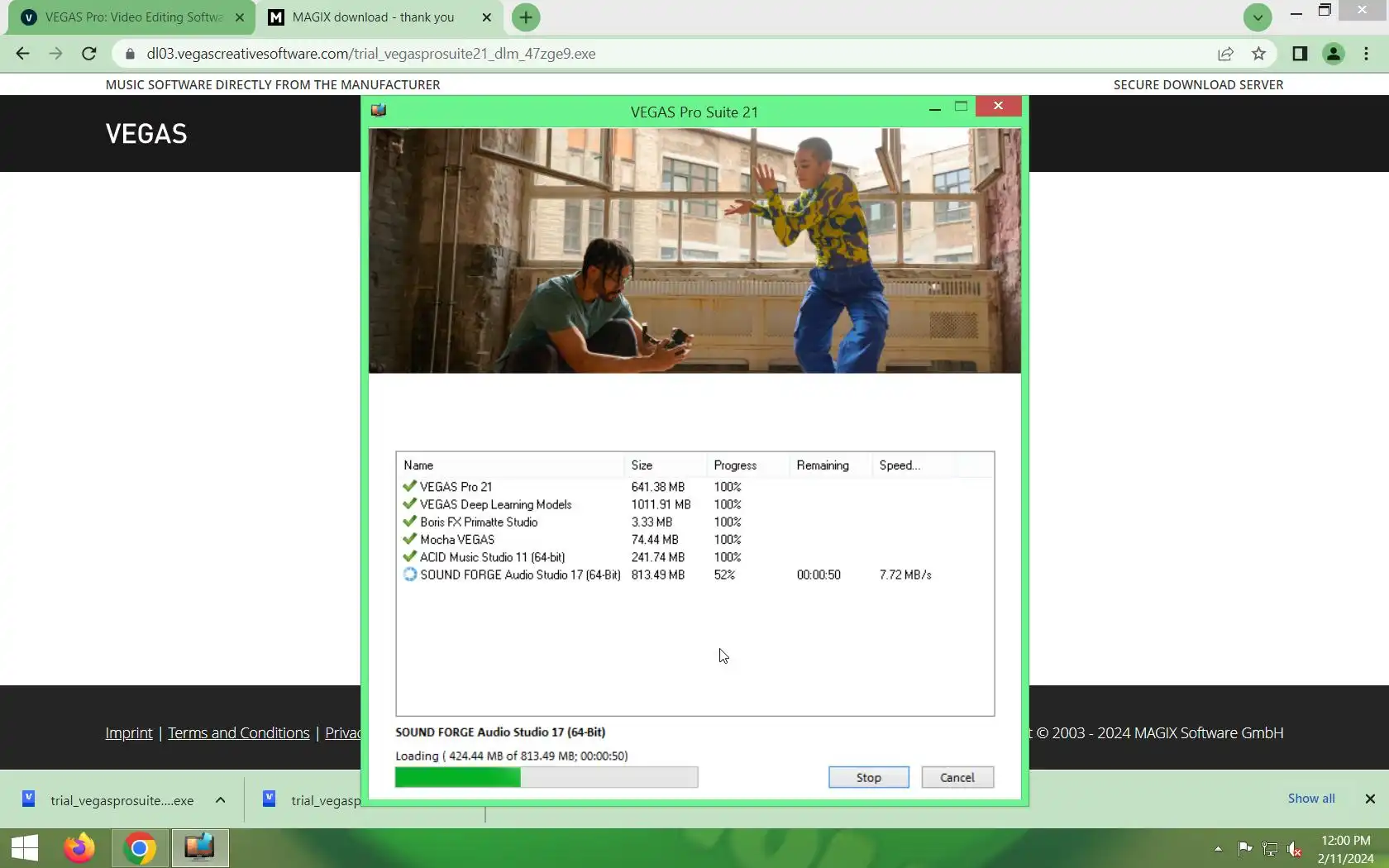The width and height of the screenshot is (1389, 868).
Task: Select the VEGAS Pro 21 row
Action: pyautogui.click(x=694, y=487)
